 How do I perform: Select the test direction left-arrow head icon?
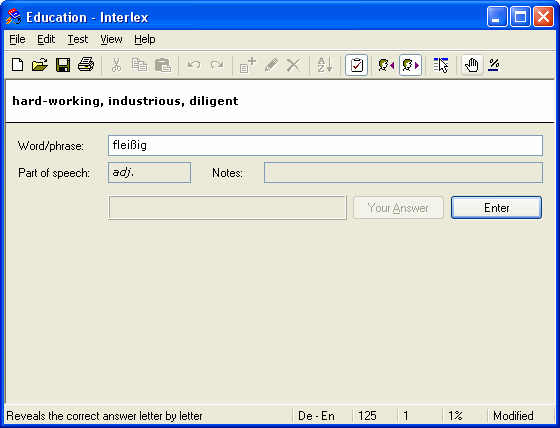(386, 65)
